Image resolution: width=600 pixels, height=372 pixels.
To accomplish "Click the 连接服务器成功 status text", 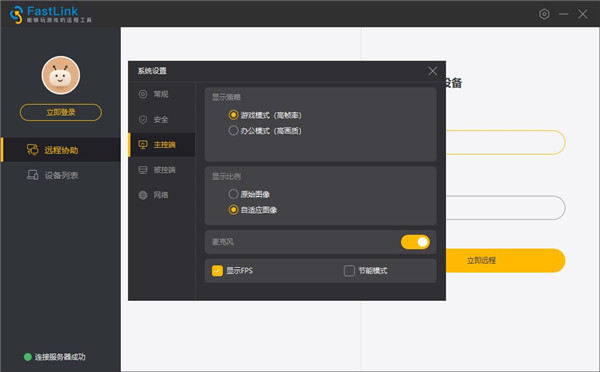I will tap(60, 357).
